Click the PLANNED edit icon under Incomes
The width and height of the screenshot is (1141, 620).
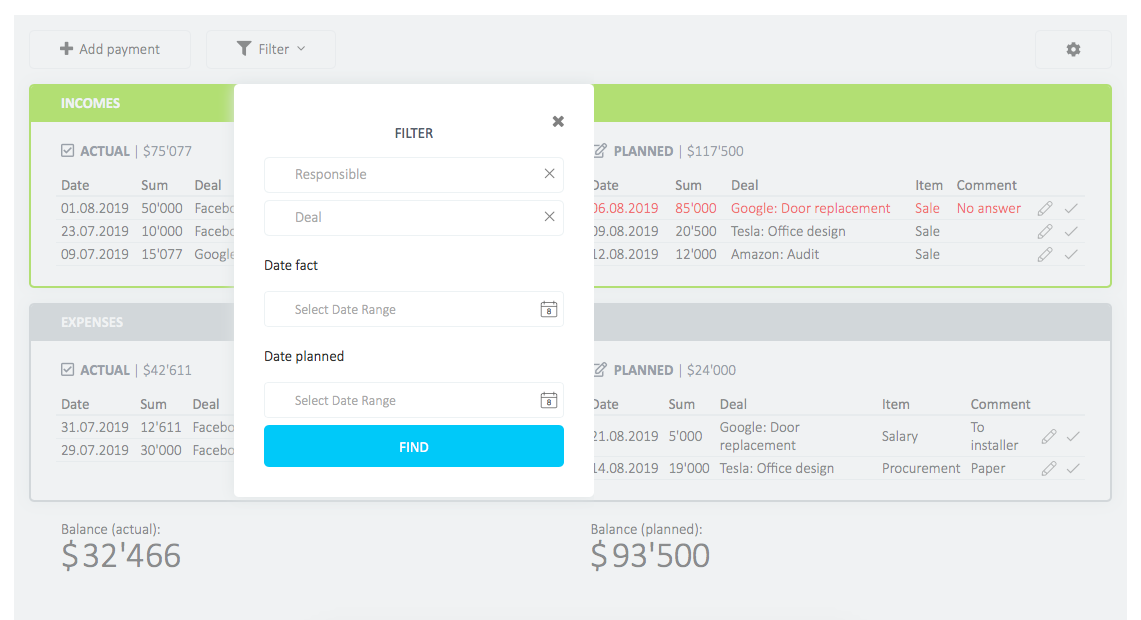[x=600, y=151]
